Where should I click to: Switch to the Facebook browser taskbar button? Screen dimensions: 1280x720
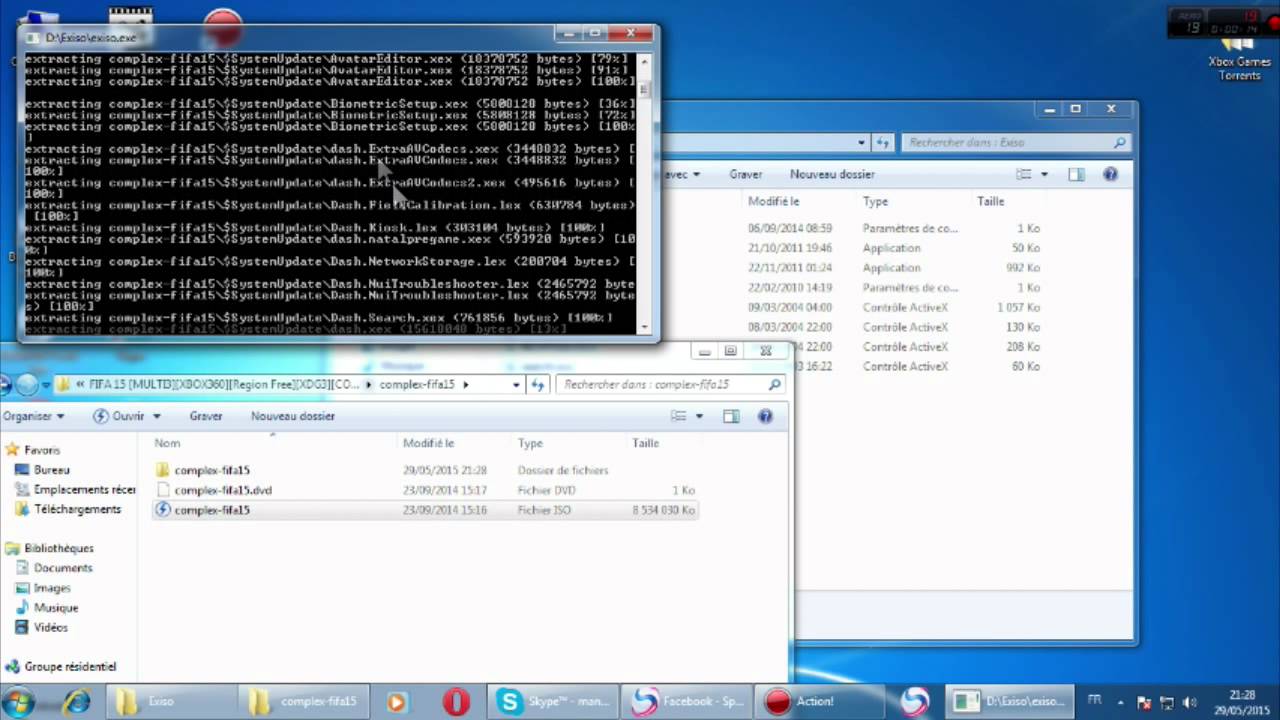pos(686,701)
